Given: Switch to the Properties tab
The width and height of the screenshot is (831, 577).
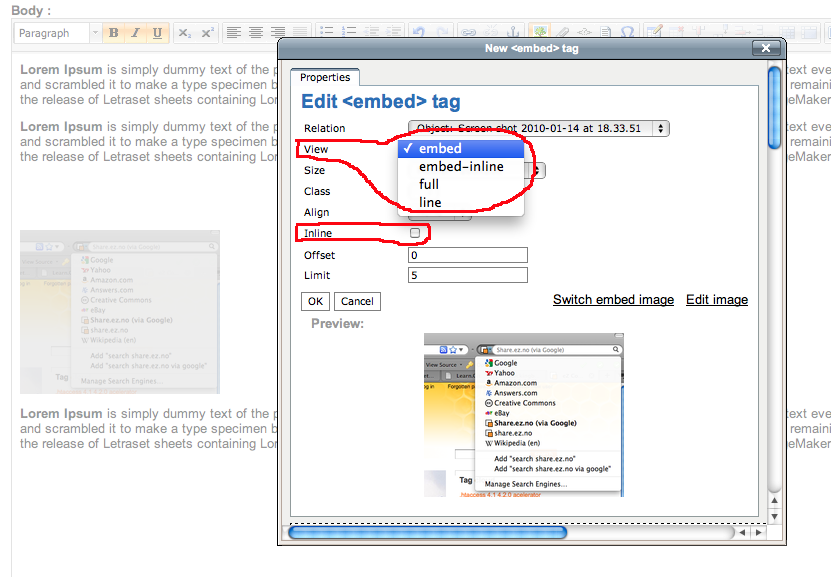Looking at the screenshot, I should 325,77.
